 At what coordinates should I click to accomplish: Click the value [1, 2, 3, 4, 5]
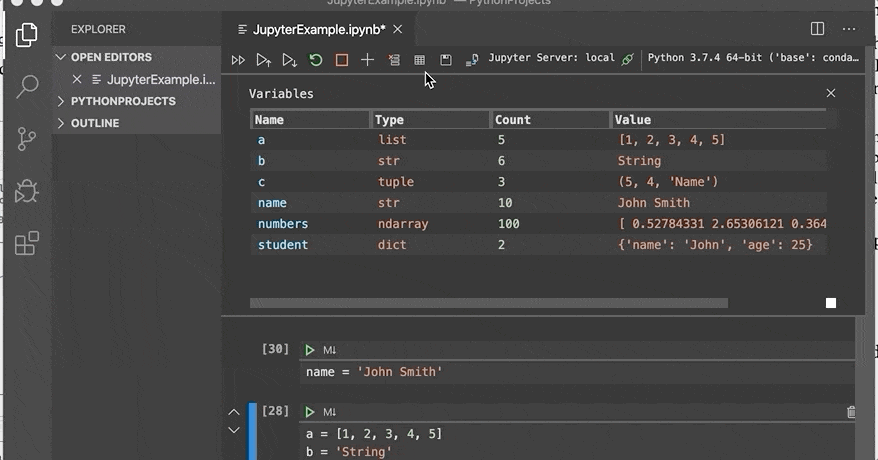pyautogui.click(x=671, y=140)
